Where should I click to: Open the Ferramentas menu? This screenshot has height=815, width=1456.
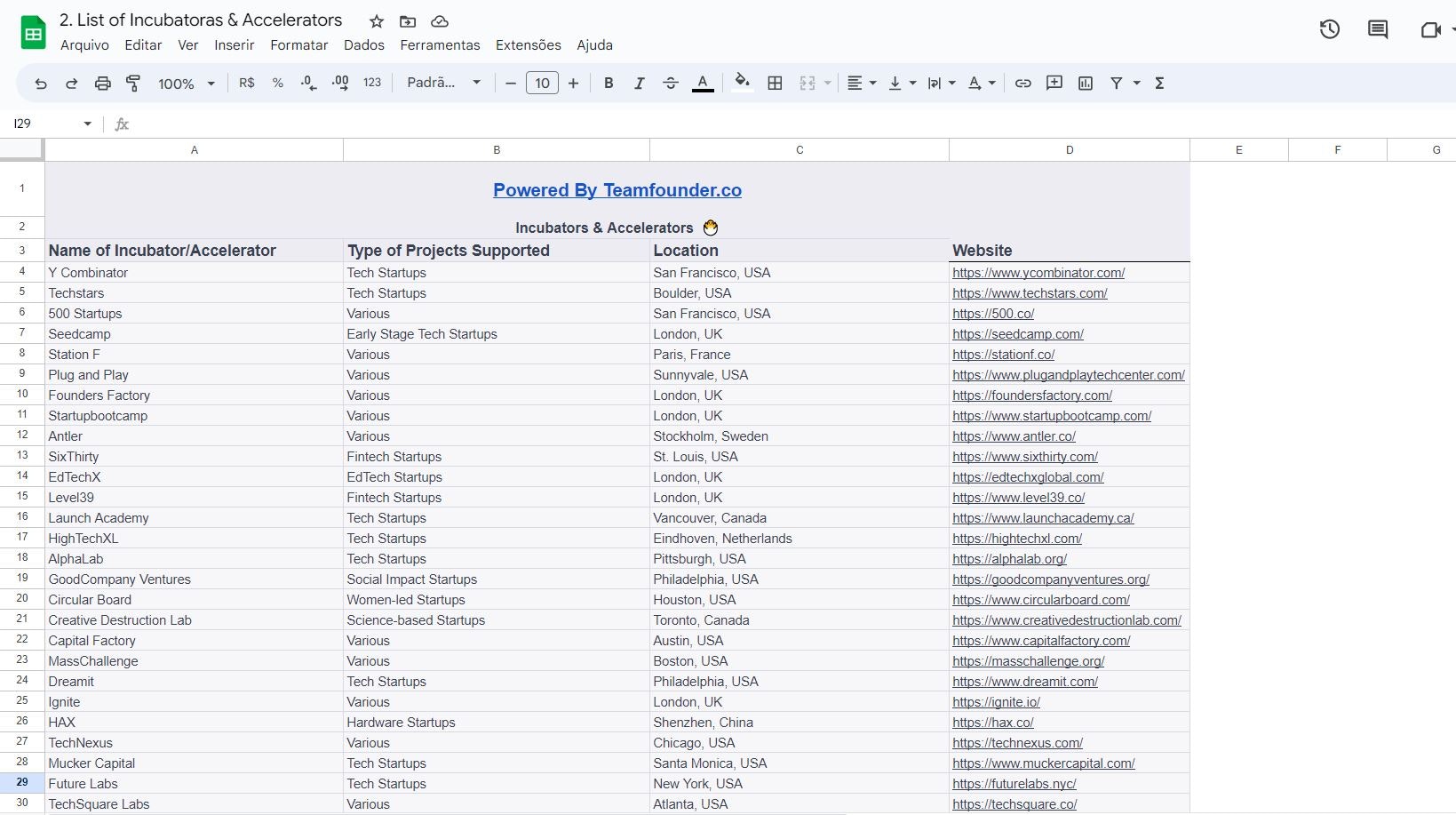click(440, 45)
